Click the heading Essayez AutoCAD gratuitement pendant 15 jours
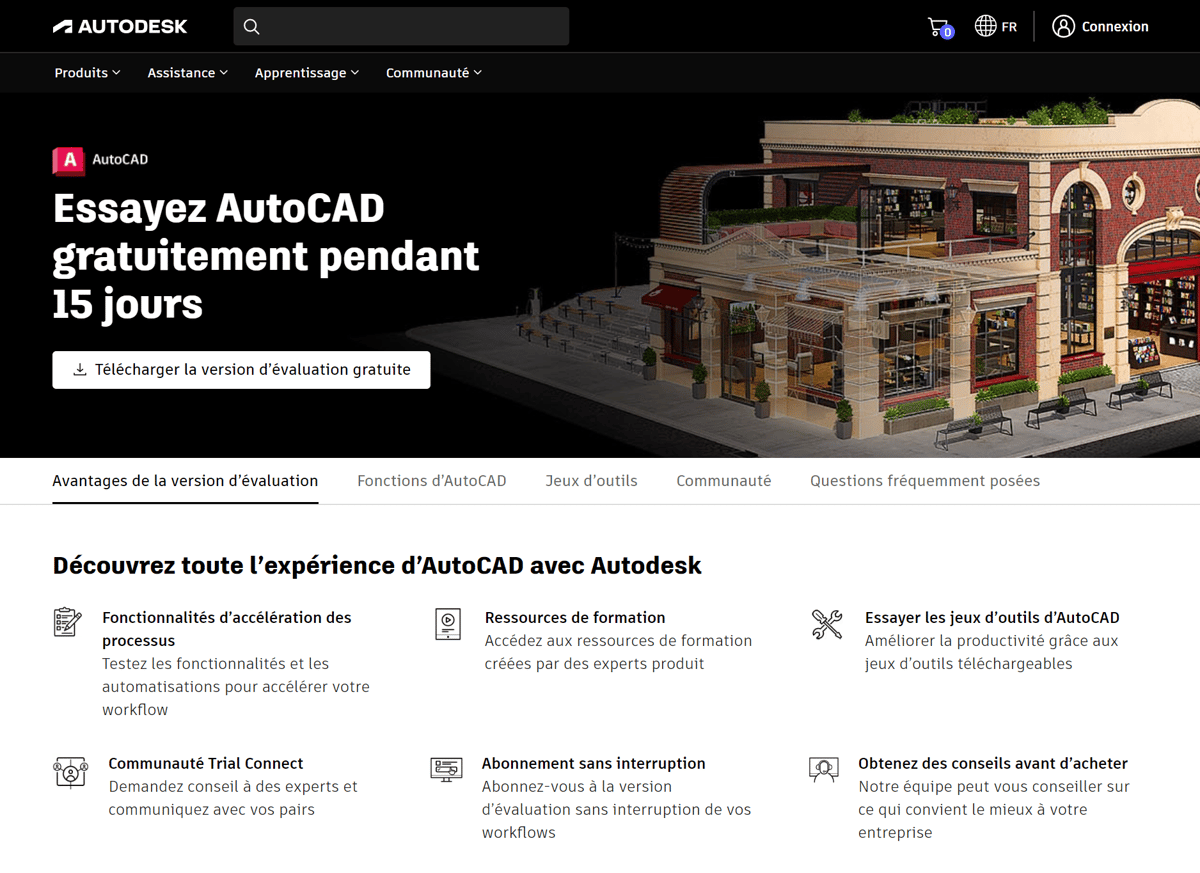Image resolution: width=1200 pixels, height=873 pixels. click(x=266, y=257)
